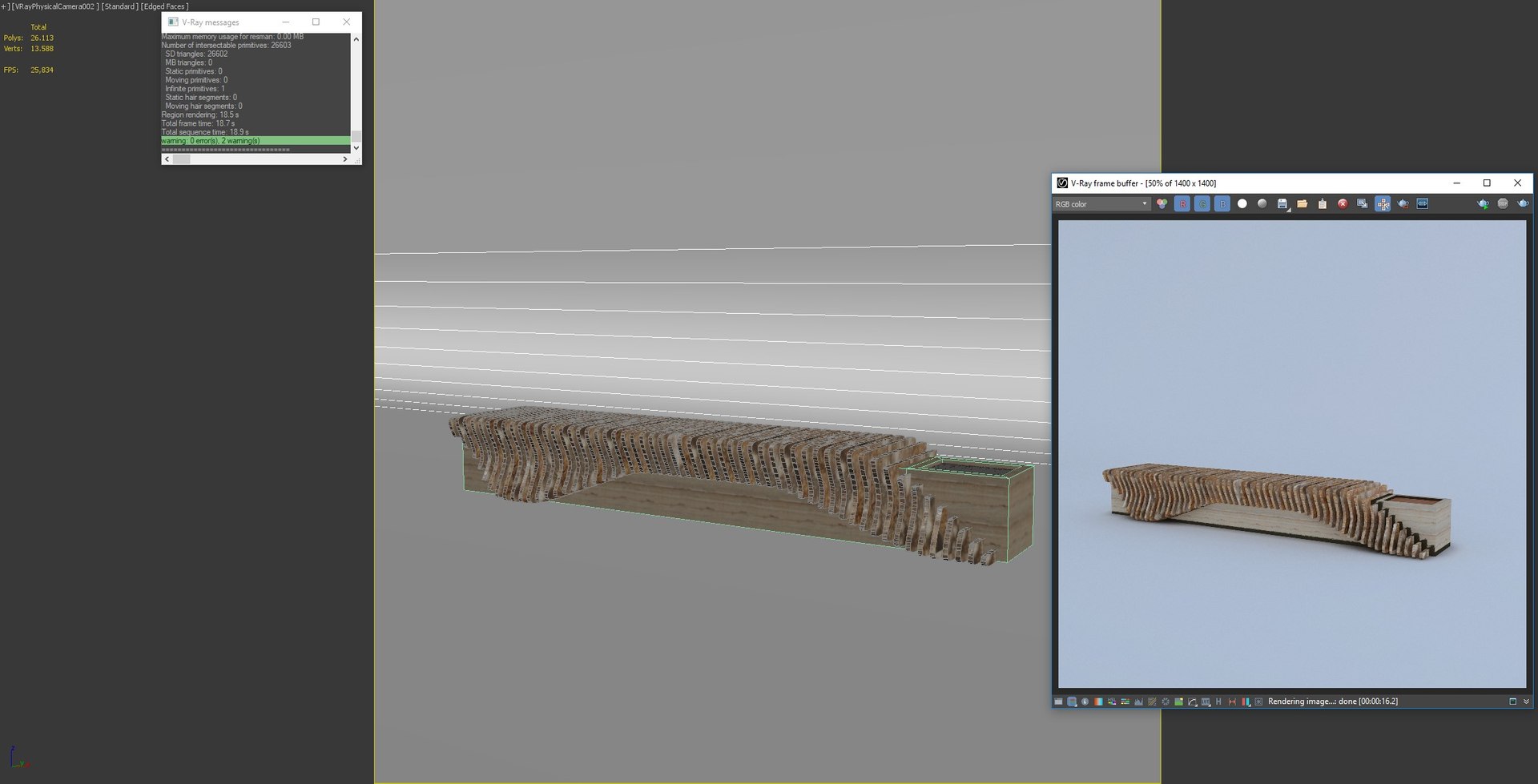Toggle the blue channel button
Screen dimensions: 1538x784
tap(1222, 204)
